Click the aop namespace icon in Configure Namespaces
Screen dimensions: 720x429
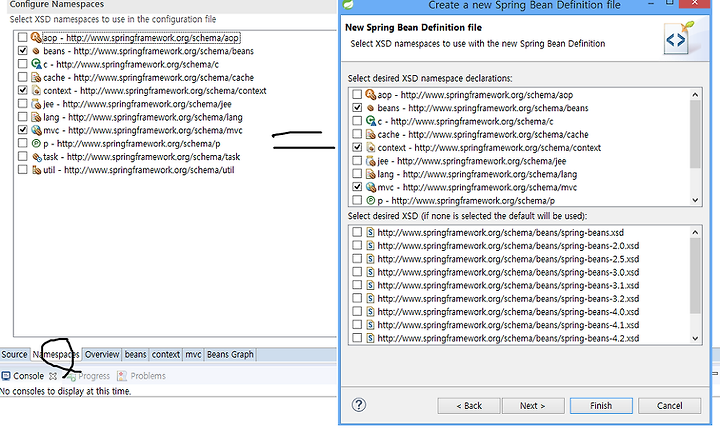pos(36,37)
